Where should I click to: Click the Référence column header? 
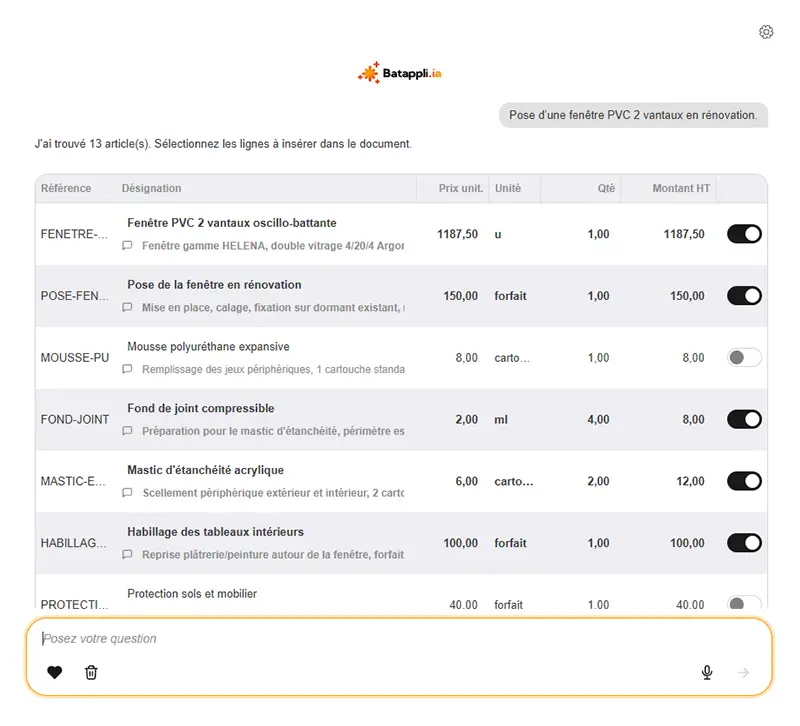(x=66, y=188)
